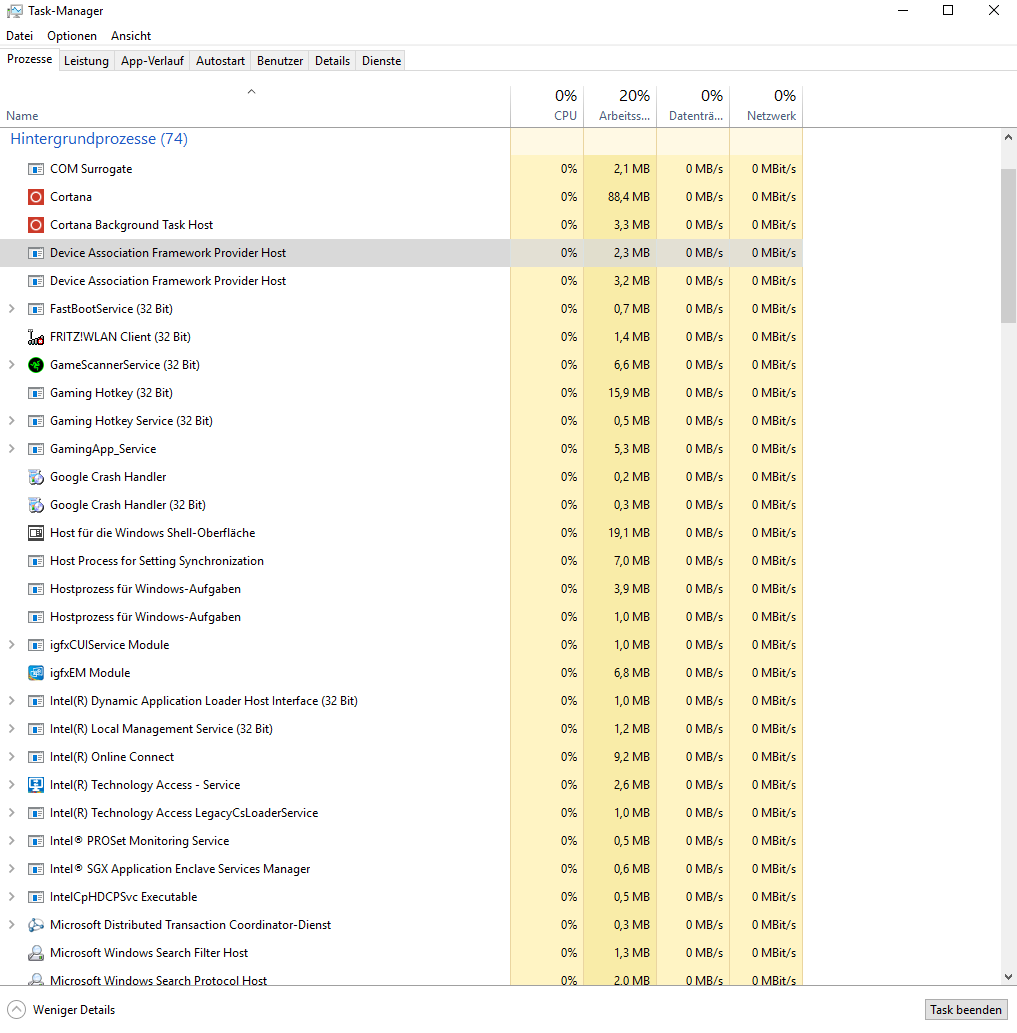Click the igfxCUIService Module icon

pos(36,645)
